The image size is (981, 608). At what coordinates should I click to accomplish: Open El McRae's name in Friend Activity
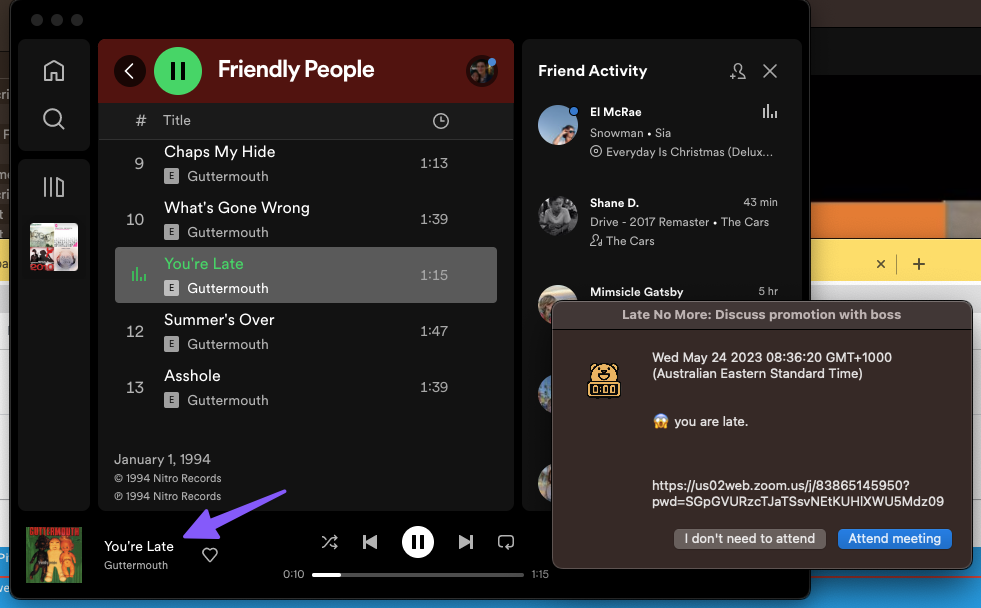pyautogui.click(x=616, y=112)
